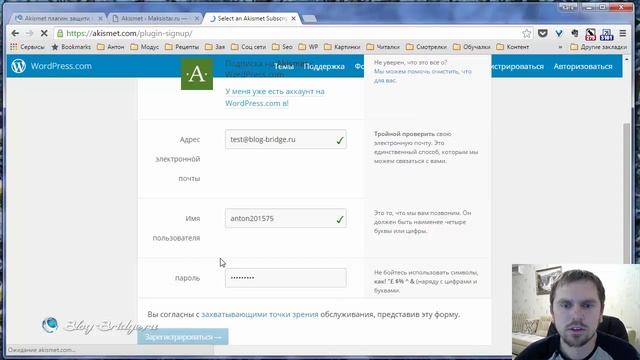The width and height of the screenshot is (640, 360).
Task: Open the Соц сети bookmark folder
Action: [x=249, y=47]
